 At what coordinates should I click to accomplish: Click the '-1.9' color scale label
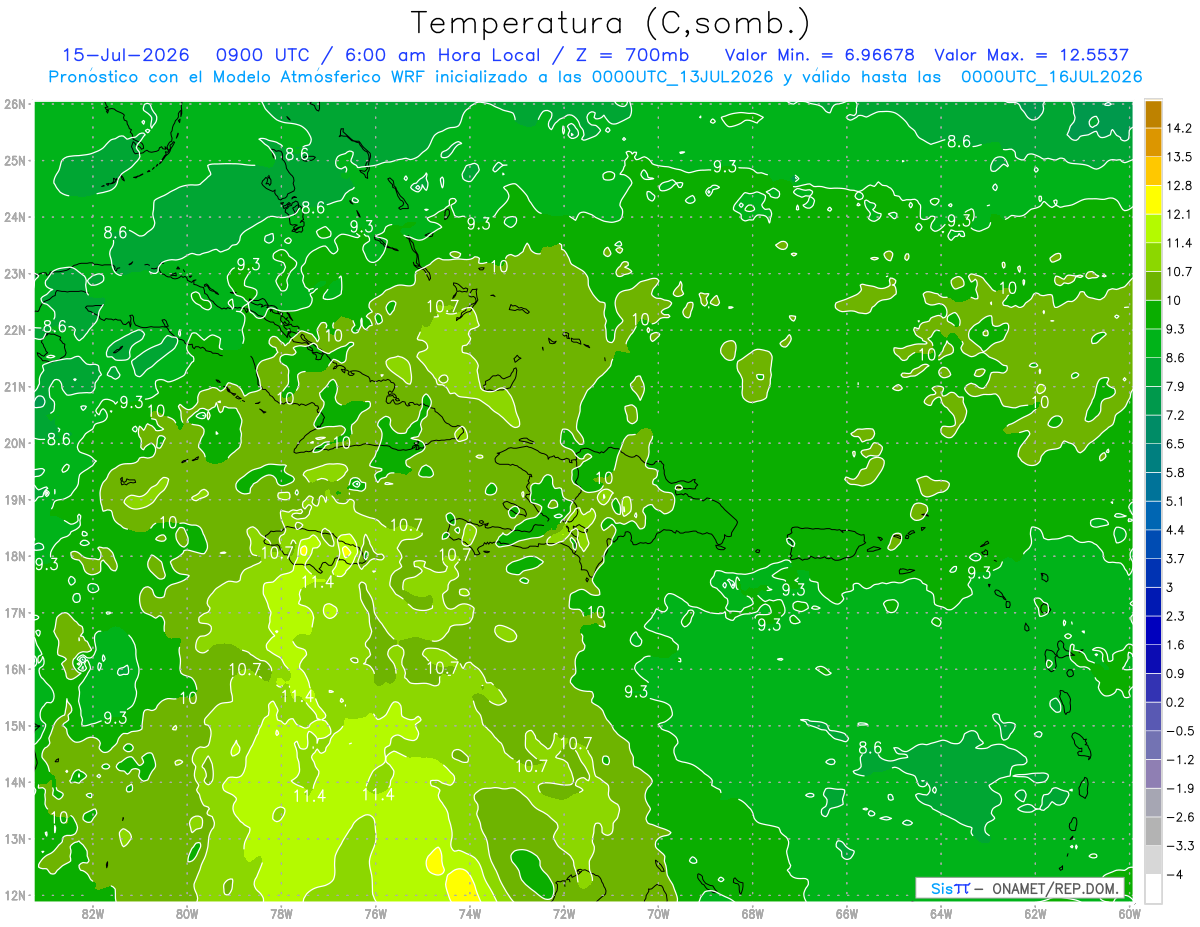(1179, 788)
